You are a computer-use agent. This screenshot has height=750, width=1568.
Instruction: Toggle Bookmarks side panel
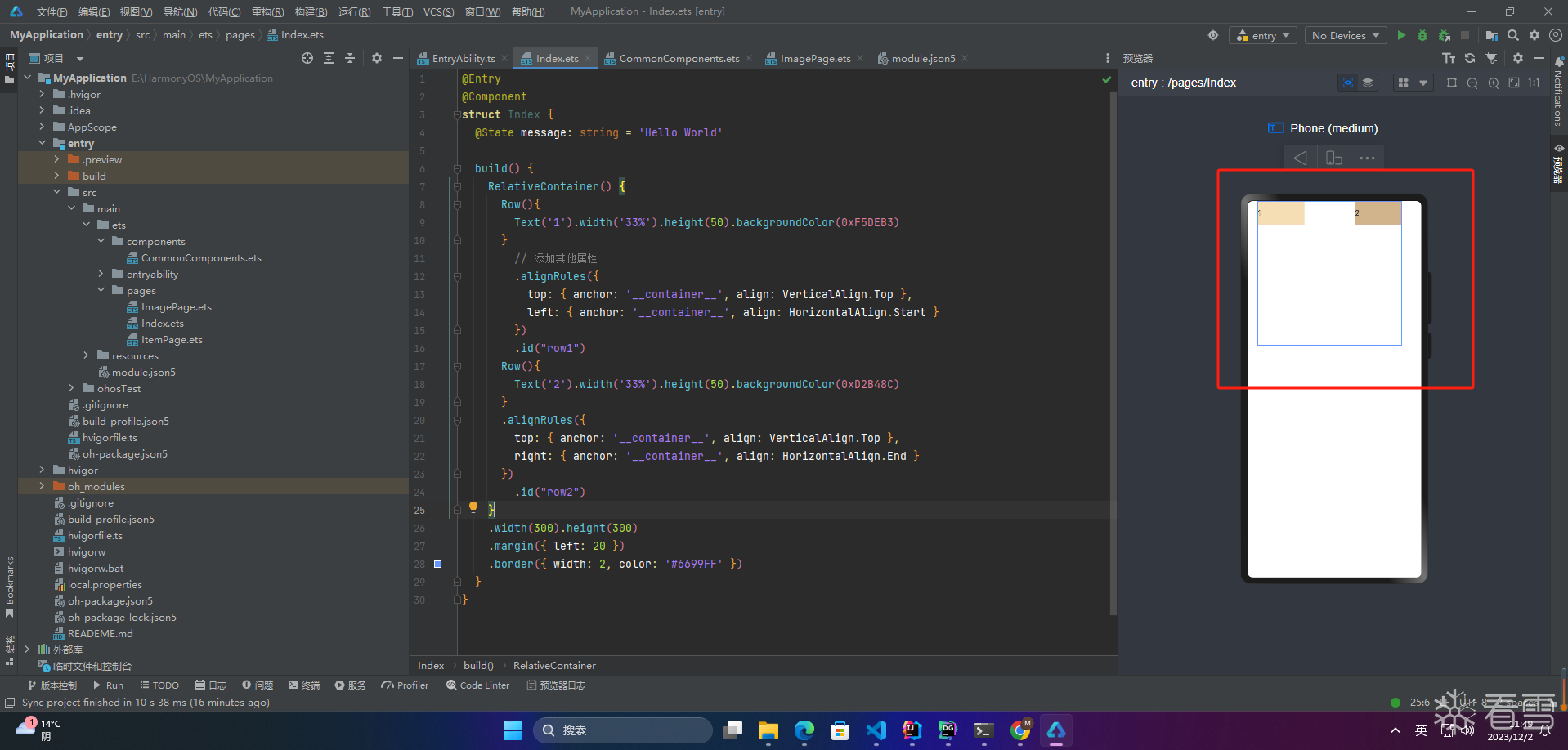9,587
